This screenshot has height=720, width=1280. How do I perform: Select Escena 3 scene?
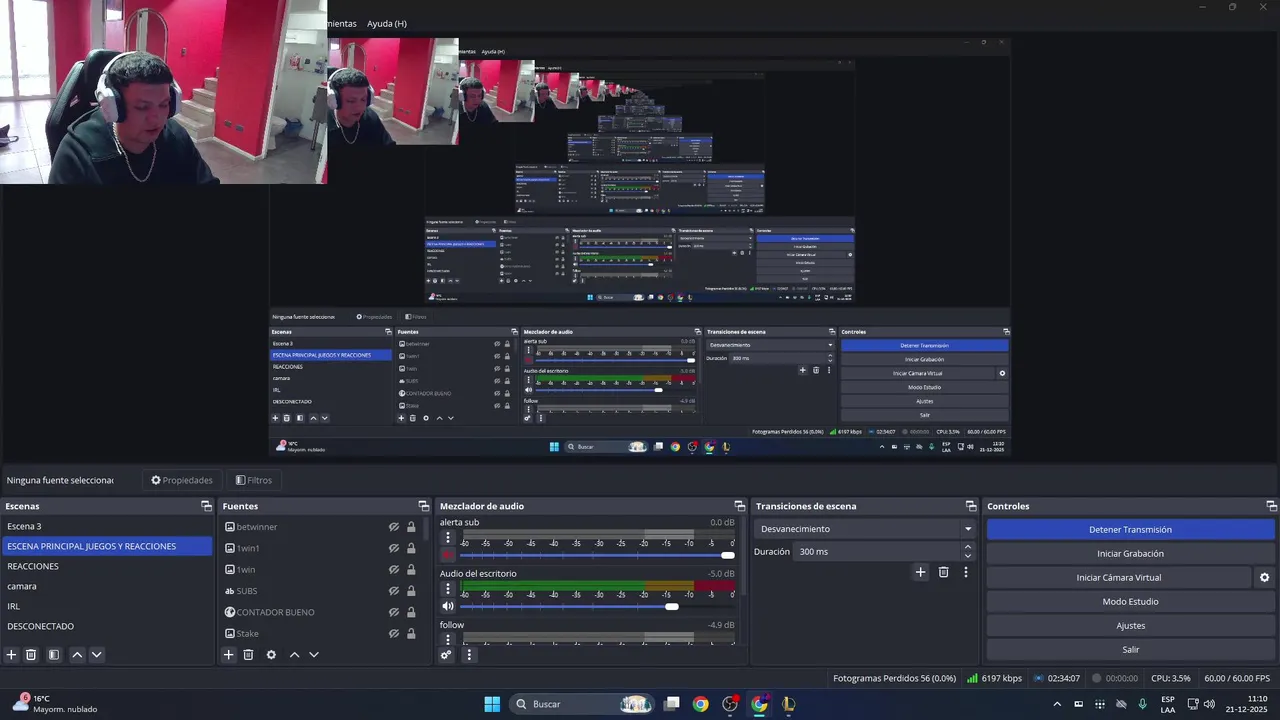pos(106,526)
